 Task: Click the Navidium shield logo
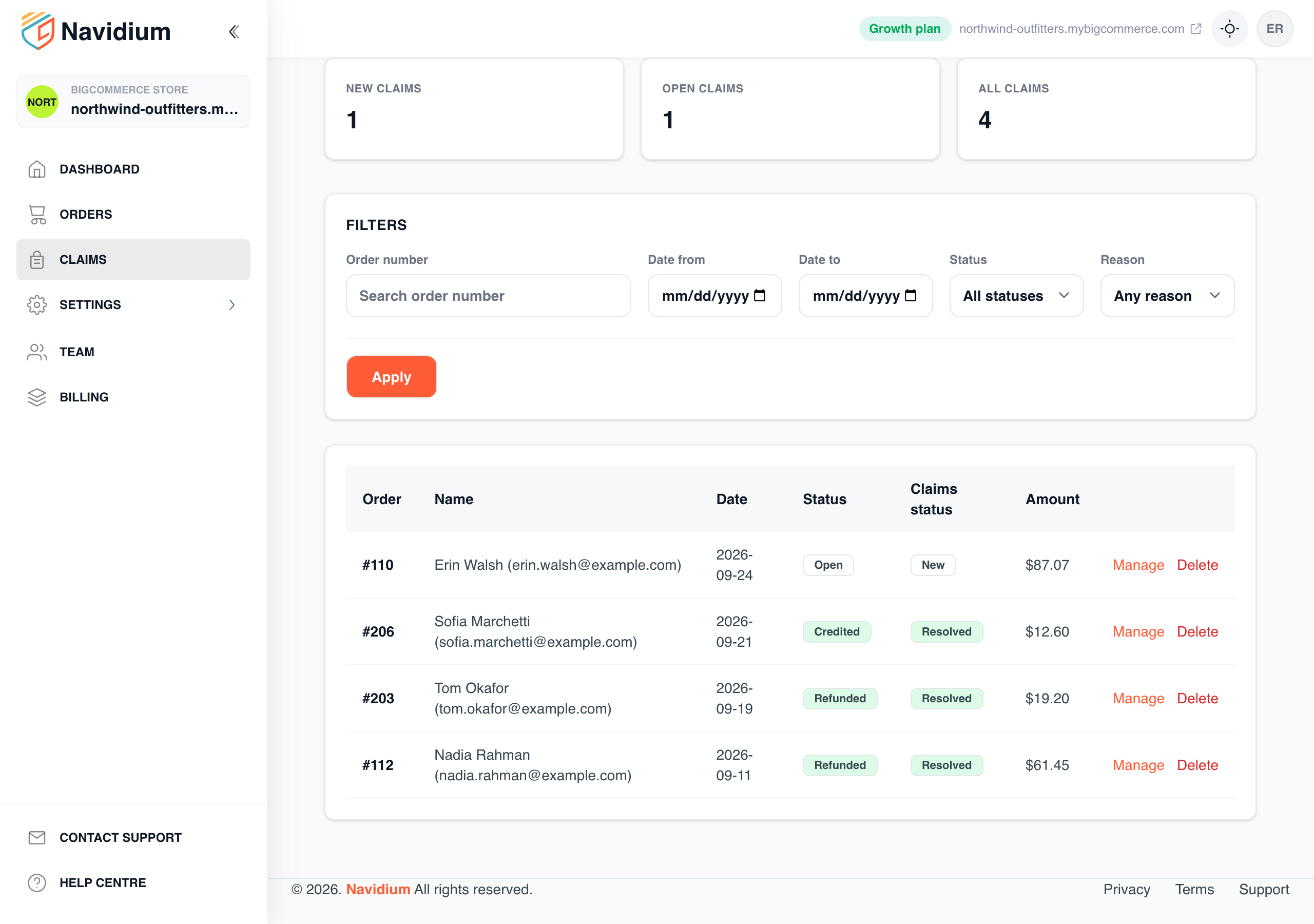click(x=38, y=31)
